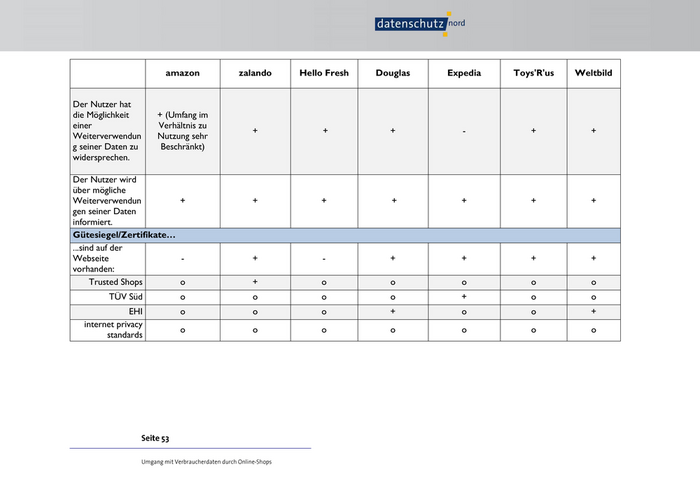Click the plus sign in Trusted Shops row
Viewport: 700px width, 495px height.
coord(255,282)
